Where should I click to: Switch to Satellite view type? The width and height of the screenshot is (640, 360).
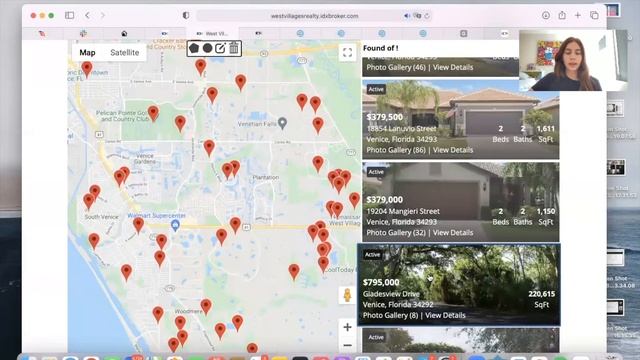(124, 52)
